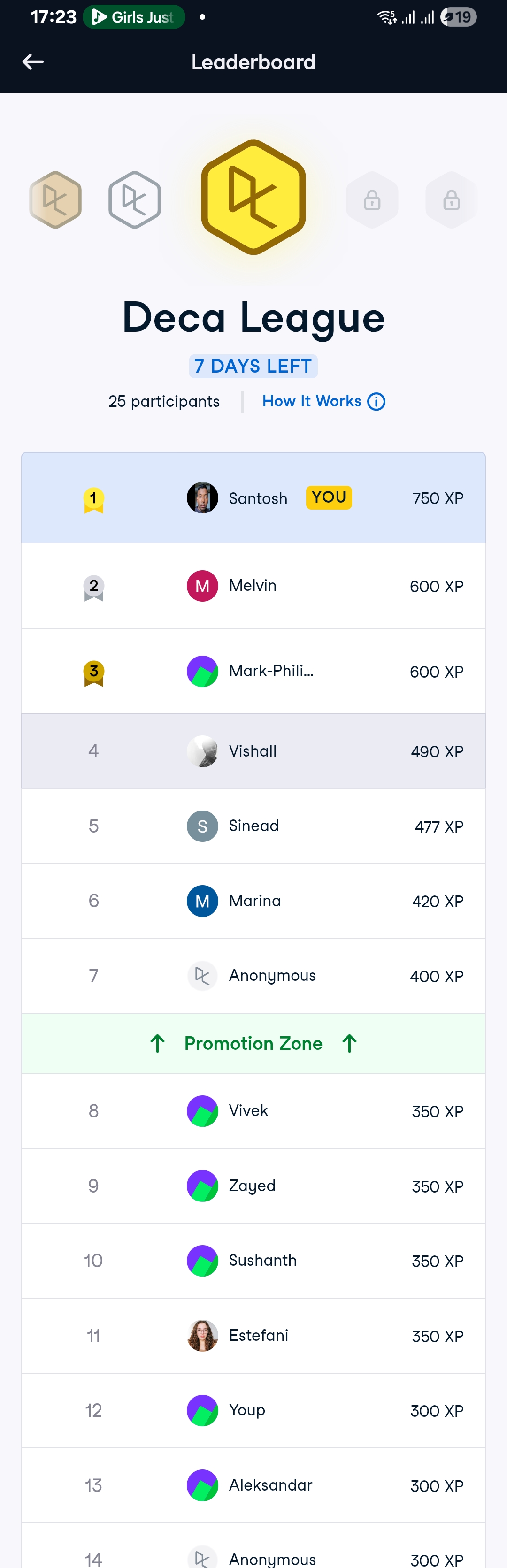The width and height of the screenshot is (507, 1568).
Task: Select the silver league badge icon
Action: tap(135, 199)
